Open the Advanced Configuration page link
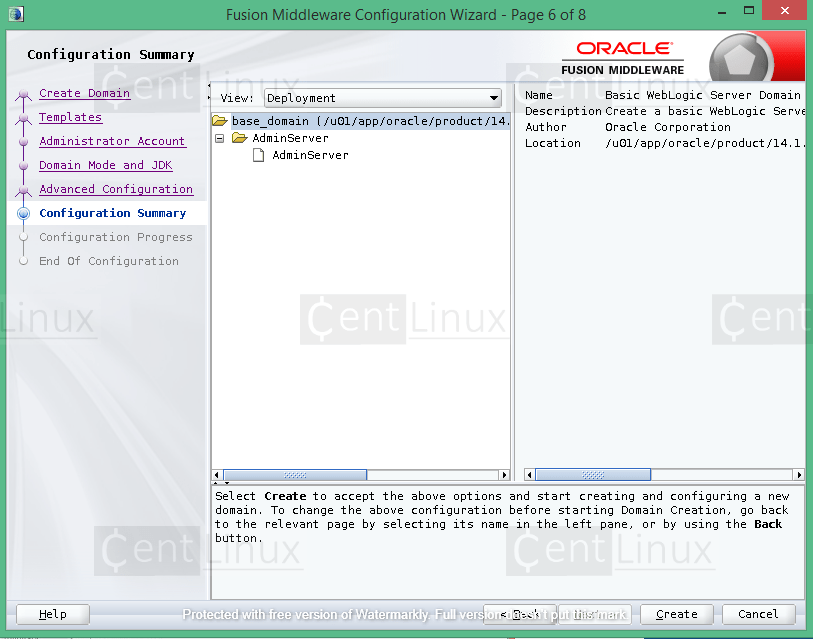The height and width of the screenshot is (639, 813). pos(116,189)
